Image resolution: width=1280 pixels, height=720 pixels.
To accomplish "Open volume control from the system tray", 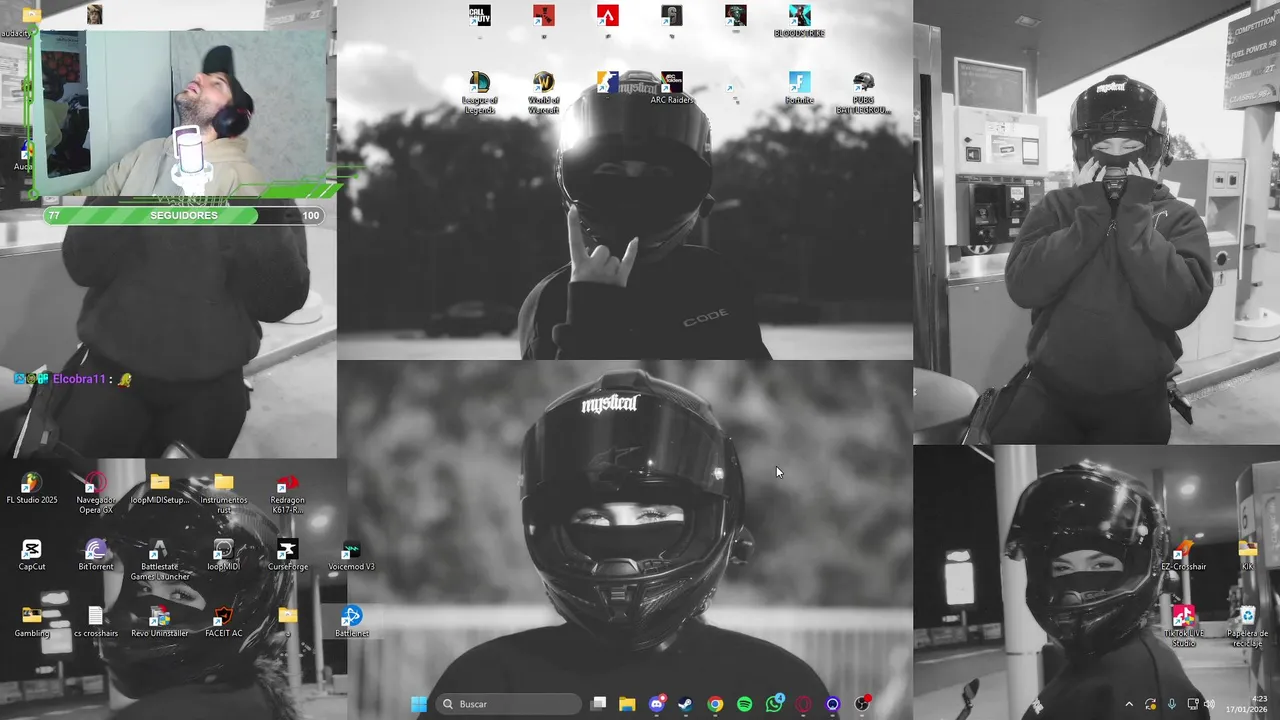I will pyautogui.click(x=1210, y=704).
